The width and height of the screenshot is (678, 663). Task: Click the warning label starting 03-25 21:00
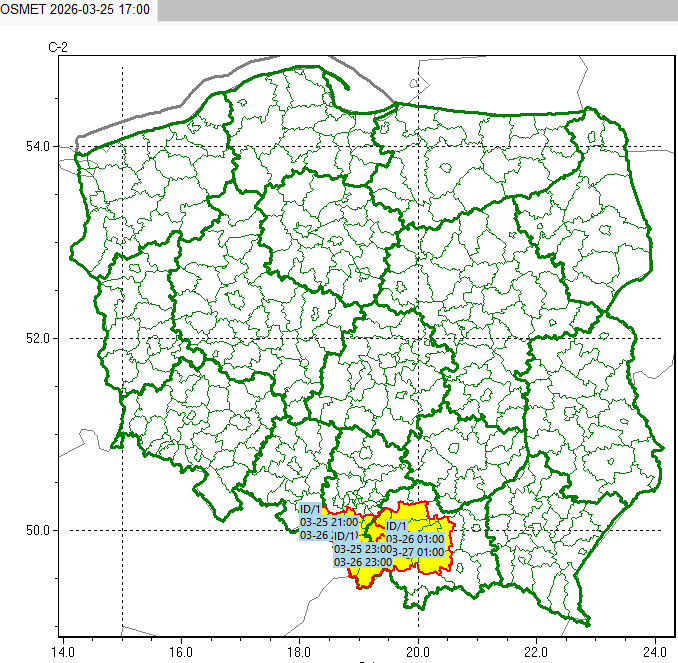point(328,522)
